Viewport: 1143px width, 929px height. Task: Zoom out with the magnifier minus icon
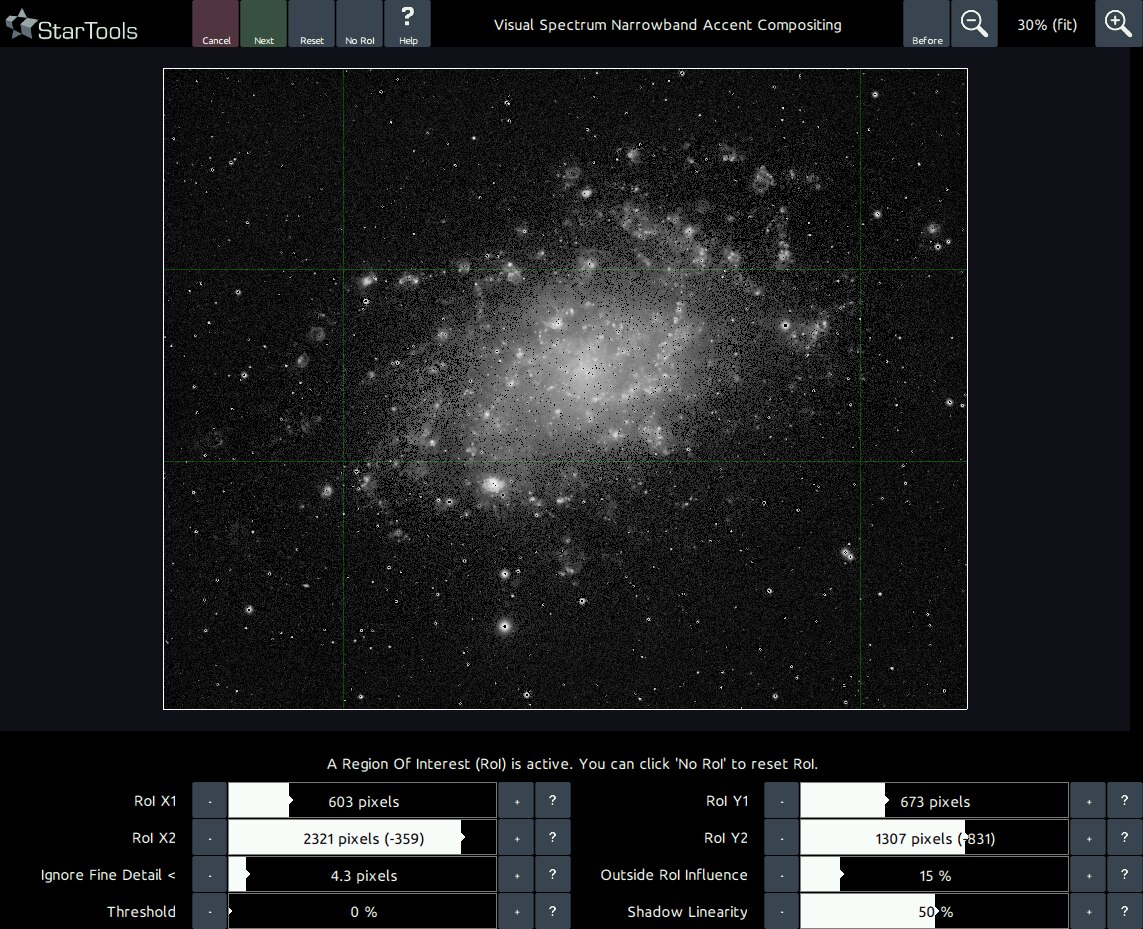(x=974, y=24)
